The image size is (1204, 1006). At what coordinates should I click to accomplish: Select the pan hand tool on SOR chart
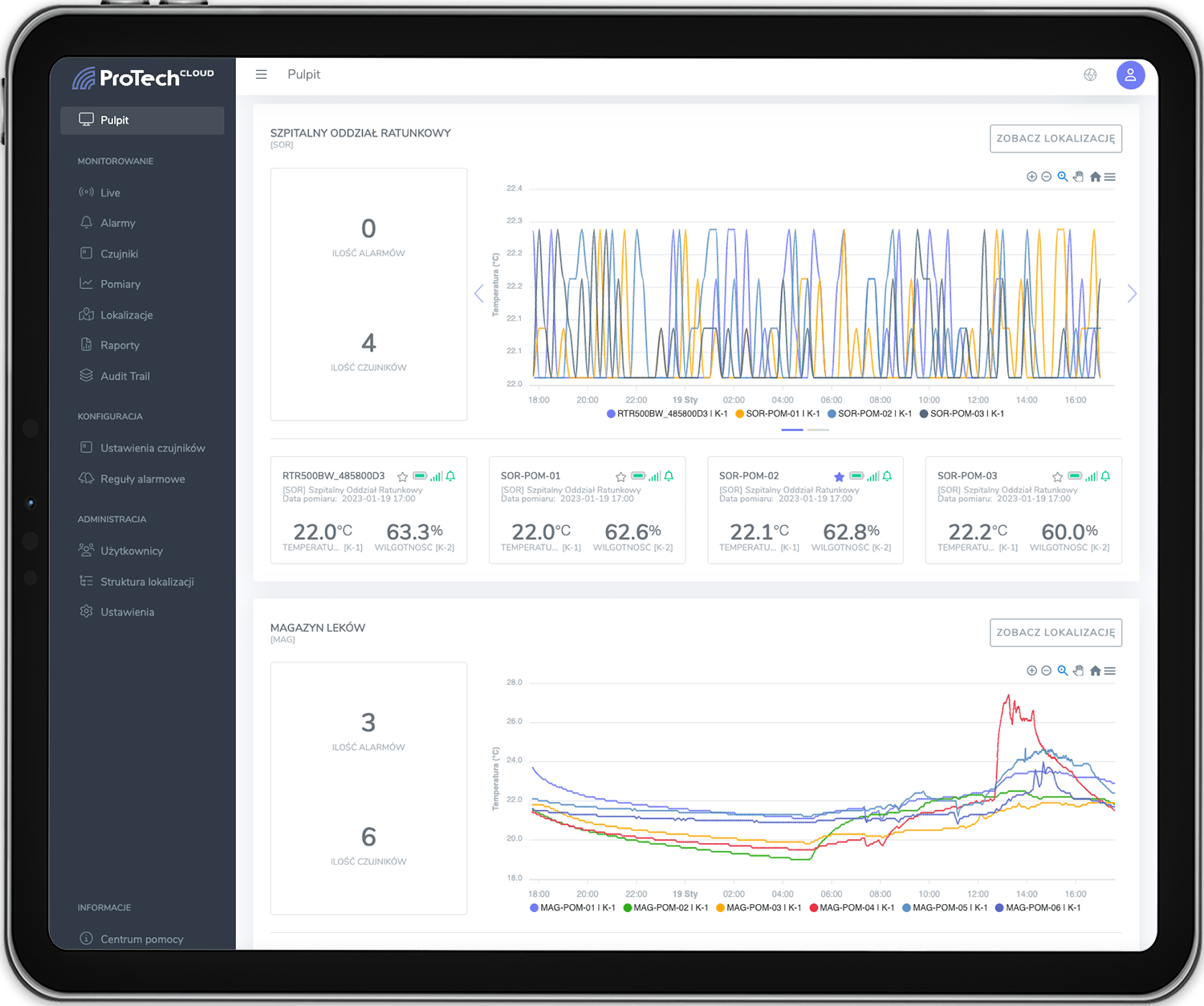(x=1079, y=177)
